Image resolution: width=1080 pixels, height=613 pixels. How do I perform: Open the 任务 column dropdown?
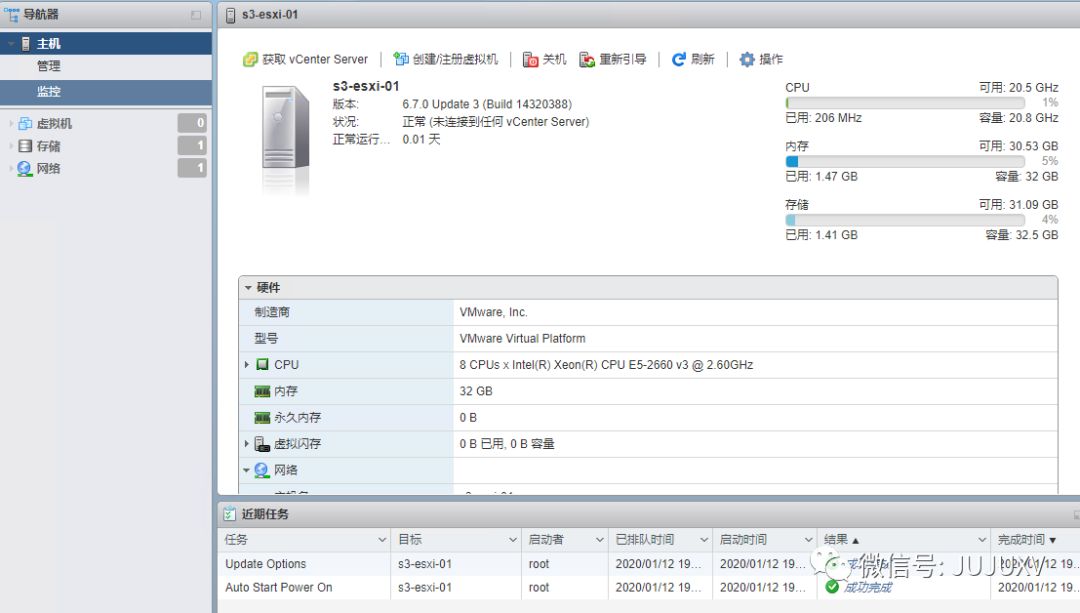[x=382, y=539]
